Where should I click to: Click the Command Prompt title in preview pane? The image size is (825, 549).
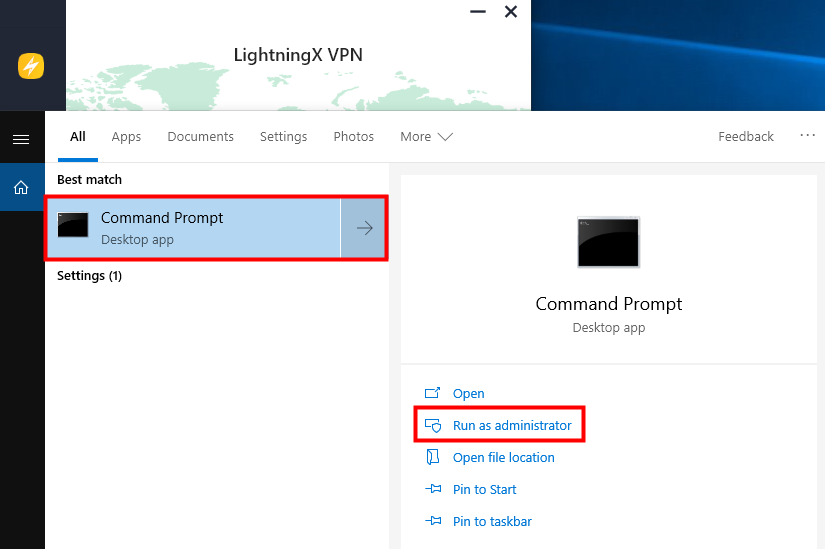click(609, 304)
